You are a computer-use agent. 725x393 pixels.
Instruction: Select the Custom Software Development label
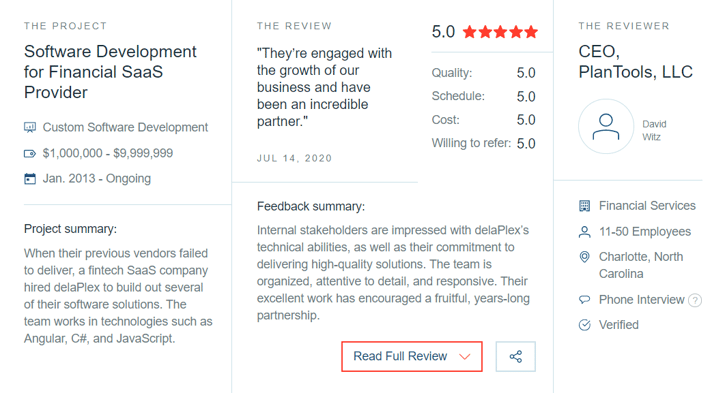pyautogui.click(x=125, y=127)
